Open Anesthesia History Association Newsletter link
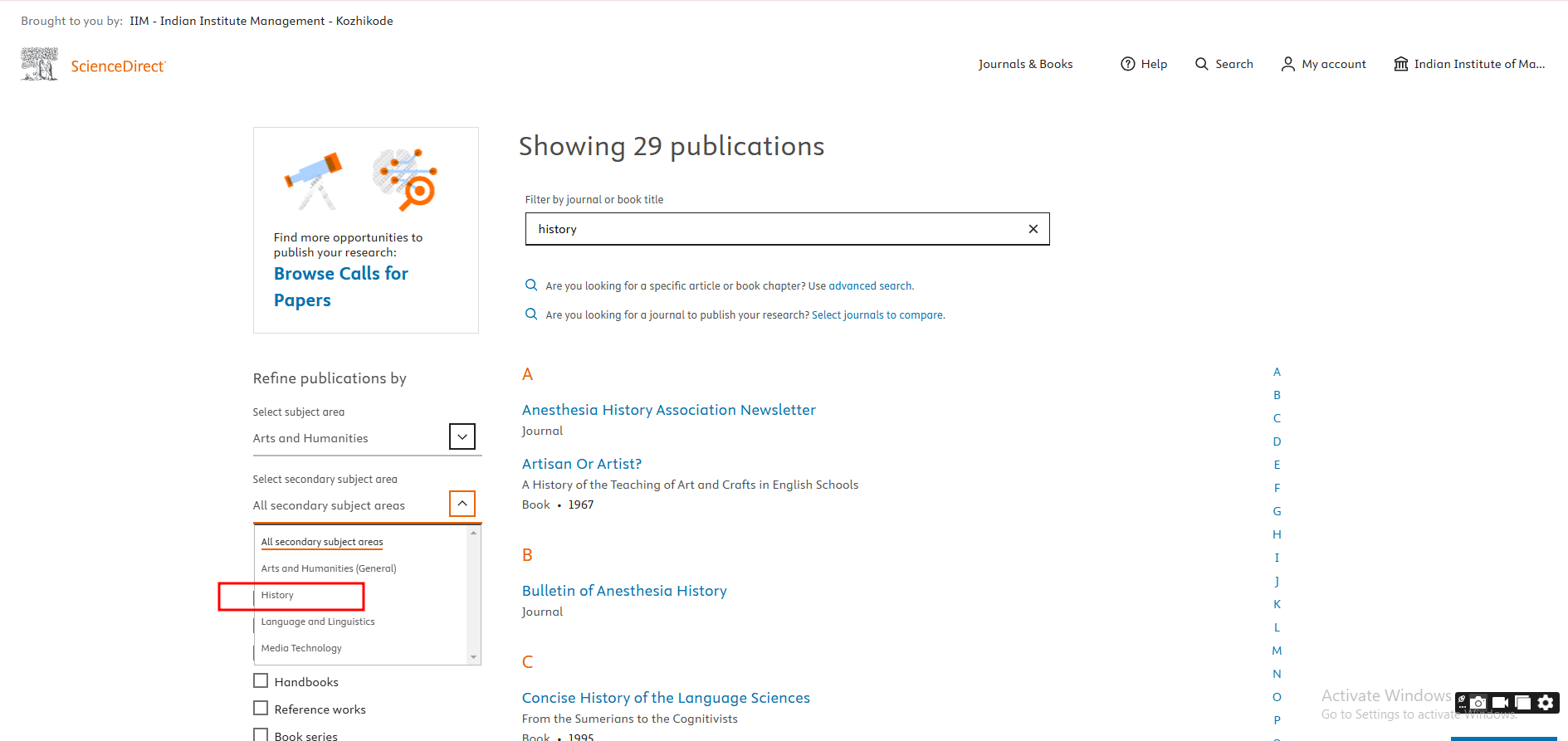This screenshot has width=1568, height=741. tap(668, 410)
